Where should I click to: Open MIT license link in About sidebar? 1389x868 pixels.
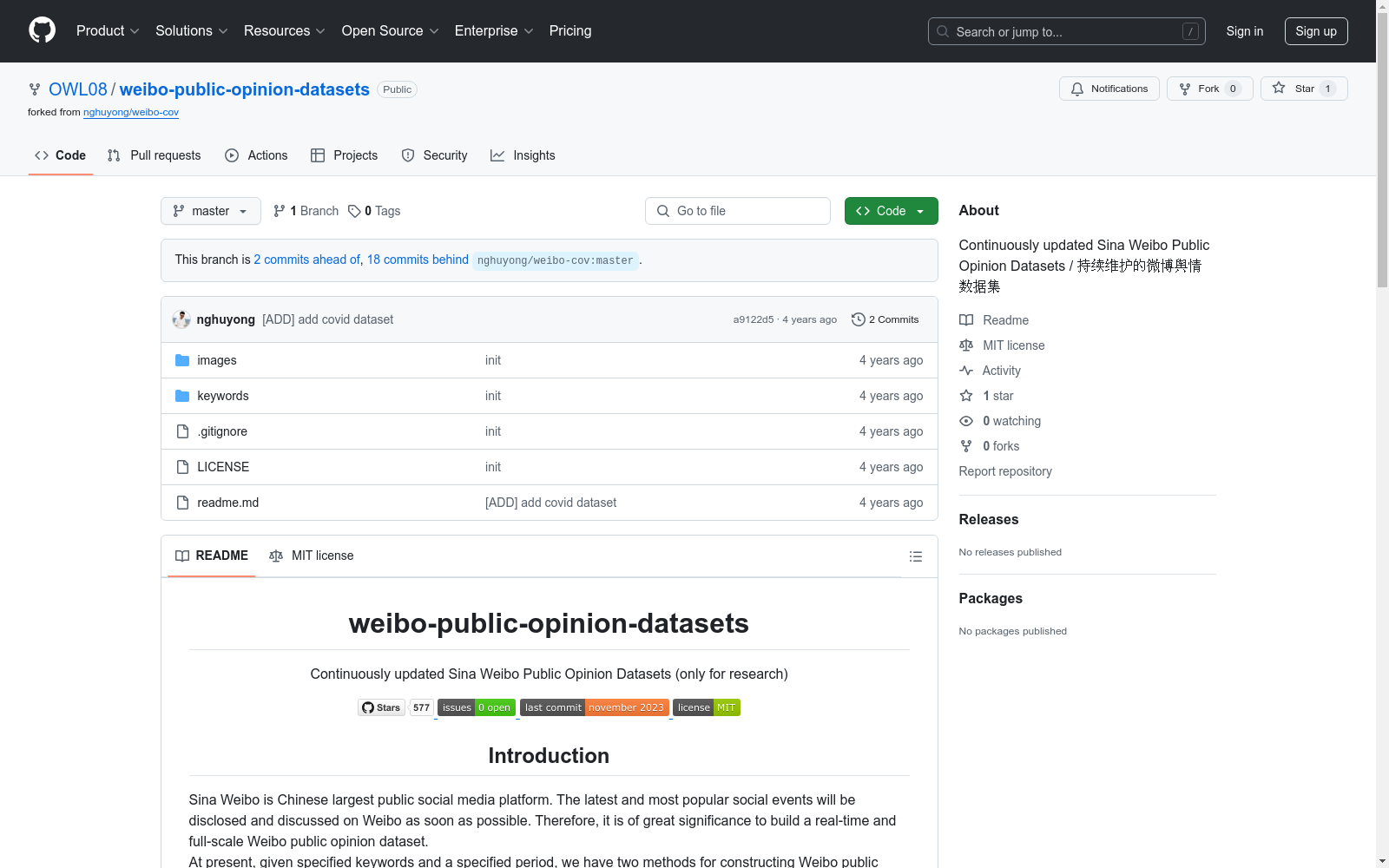[1002, 345]
